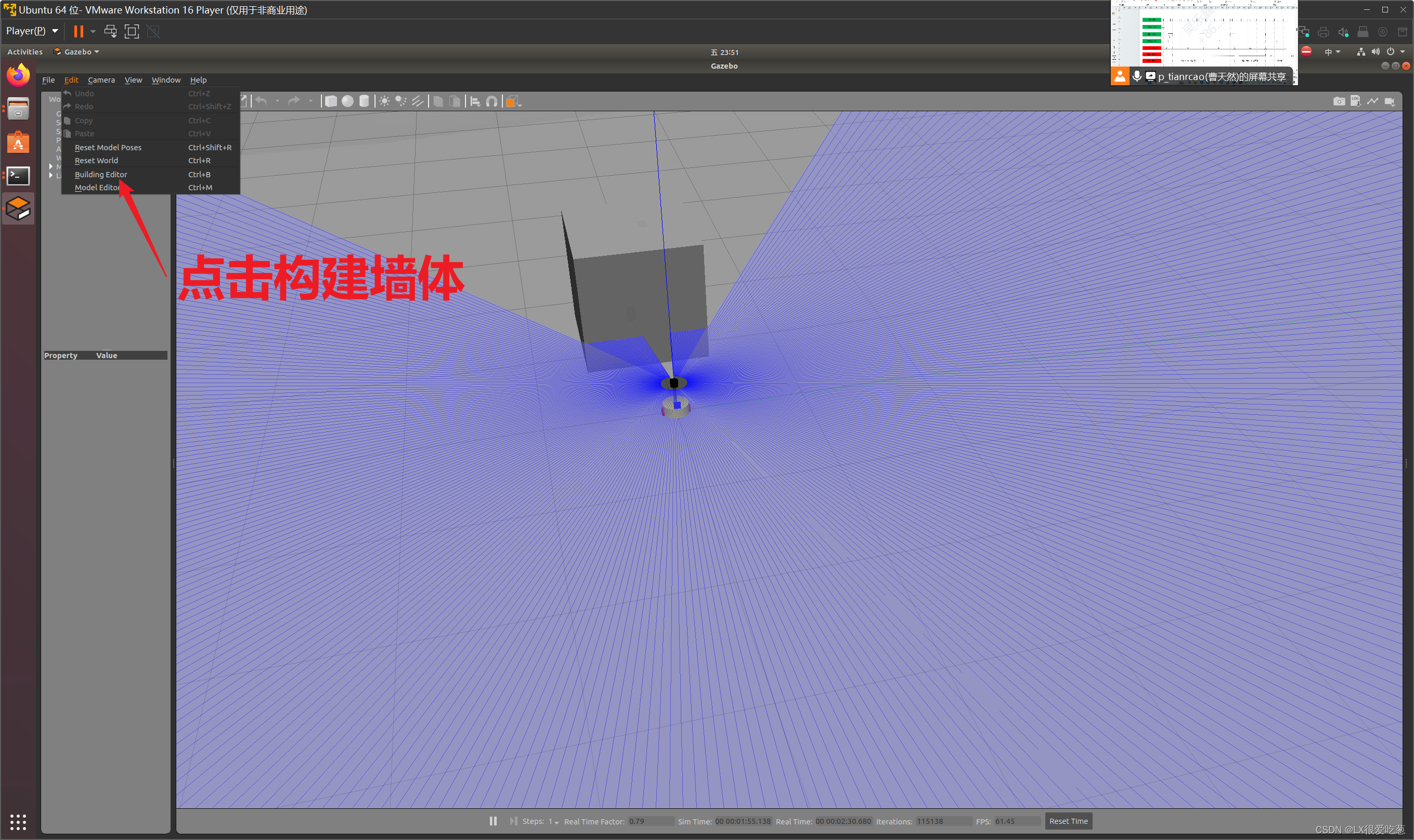The height and width of the screenshot is (840, 1414).
Task: Send Ctrl+Alt+Del to VM icon
Action: (110, 31)
